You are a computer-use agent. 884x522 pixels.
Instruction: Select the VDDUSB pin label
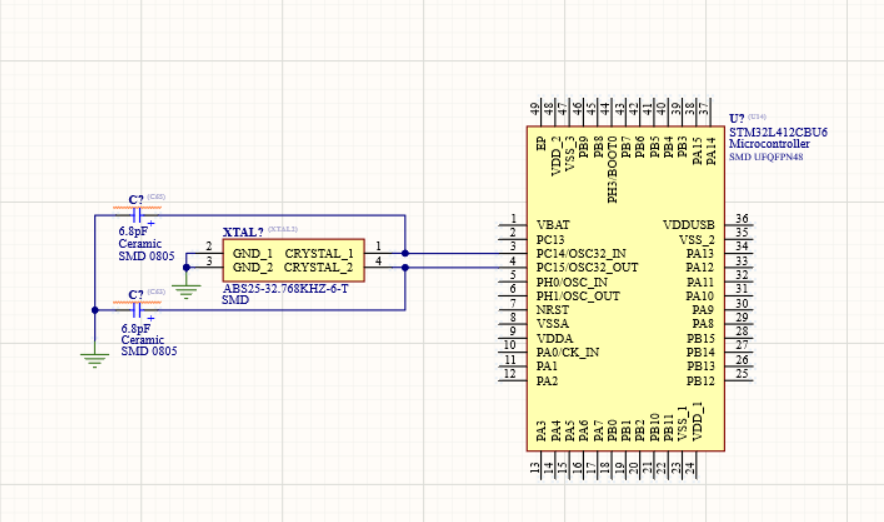coord(688,225)
